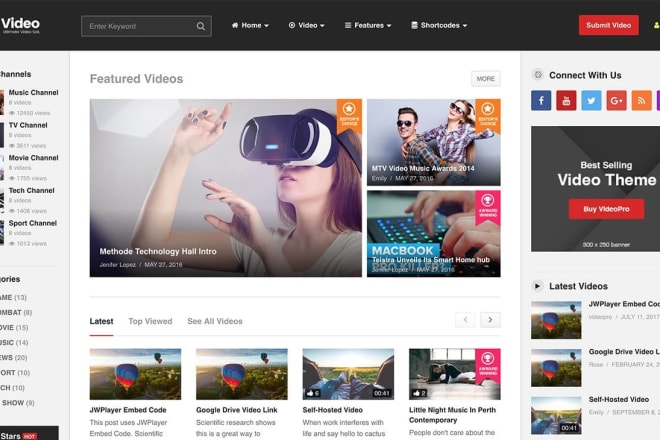Screen dimensions: 660x440
Task: Open the TV Channel link
Action: coord(28,125)
